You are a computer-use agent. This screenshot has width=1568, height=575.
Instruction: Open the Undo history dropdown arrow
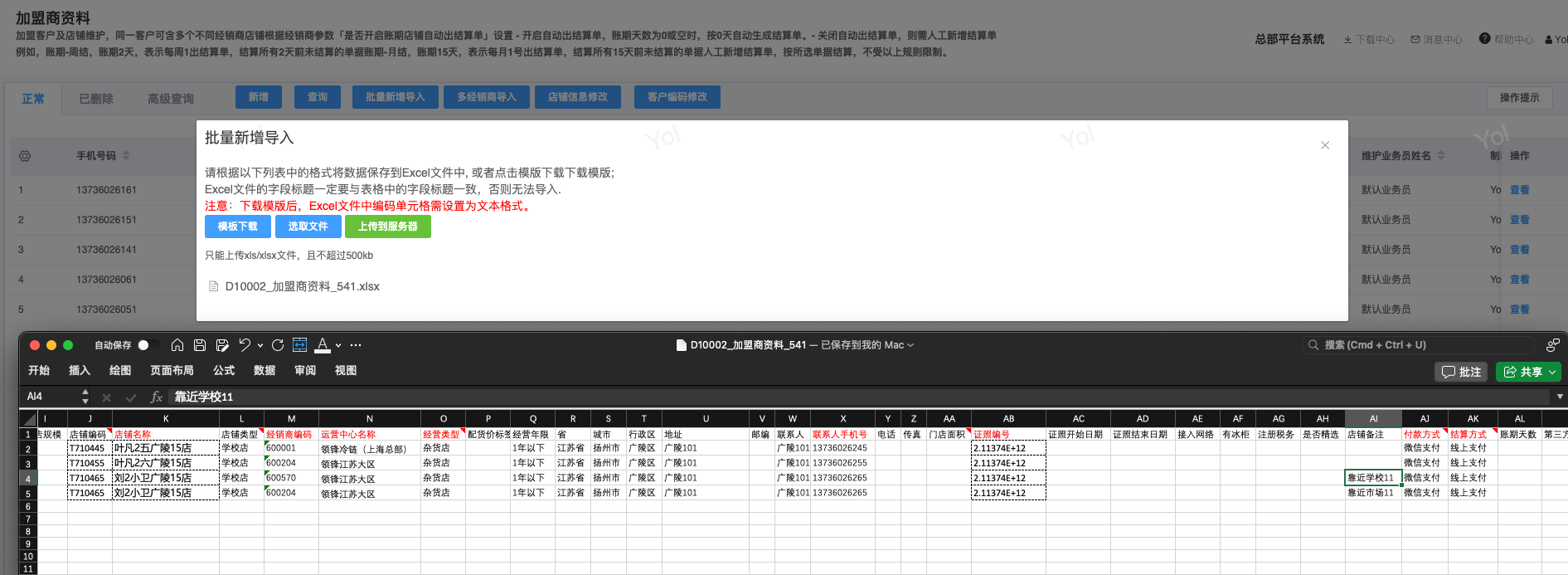point(260,345)
